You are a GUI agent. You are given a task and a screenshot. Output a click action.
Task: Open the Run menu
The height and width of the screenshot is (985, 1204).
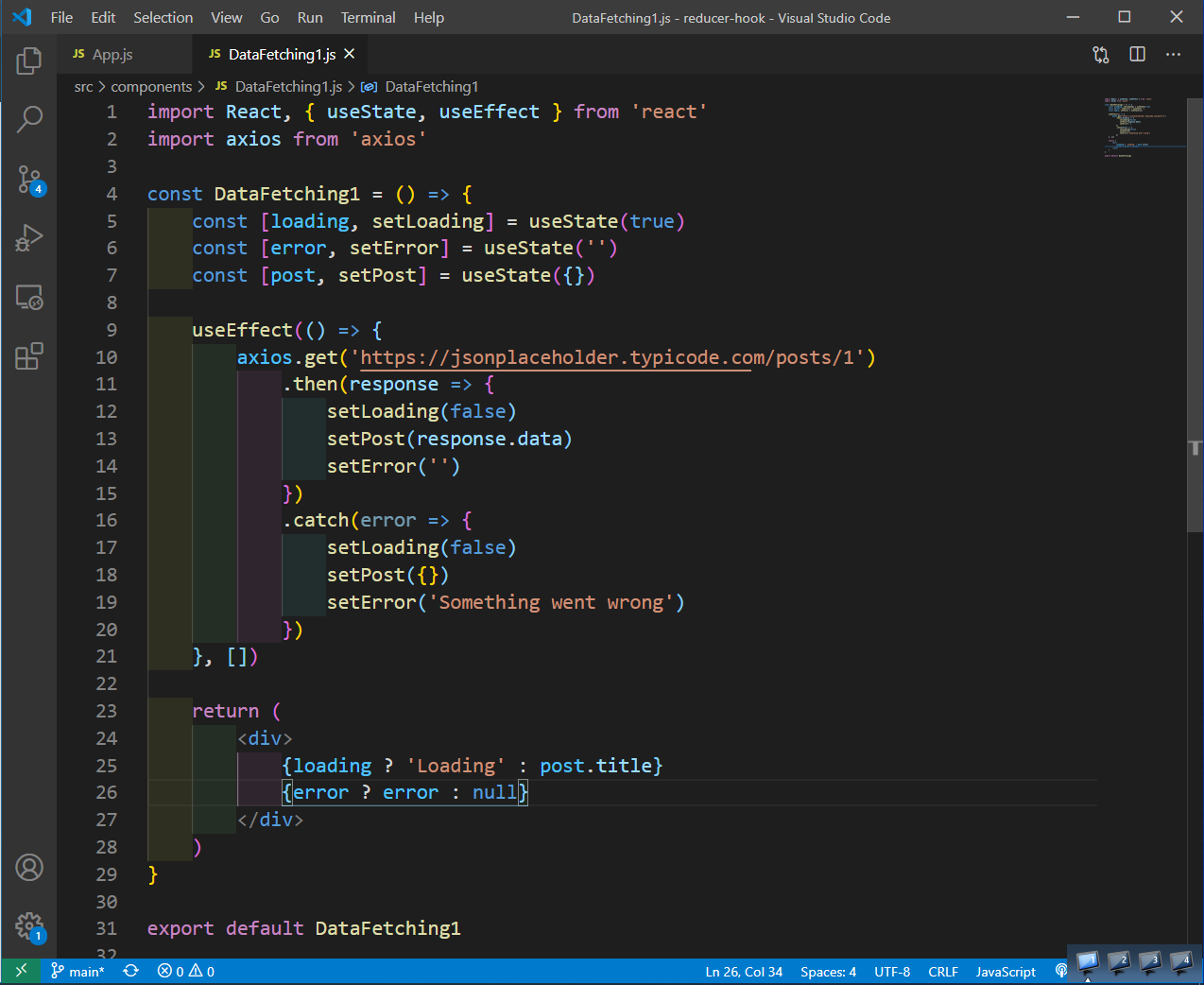point(310,17)
